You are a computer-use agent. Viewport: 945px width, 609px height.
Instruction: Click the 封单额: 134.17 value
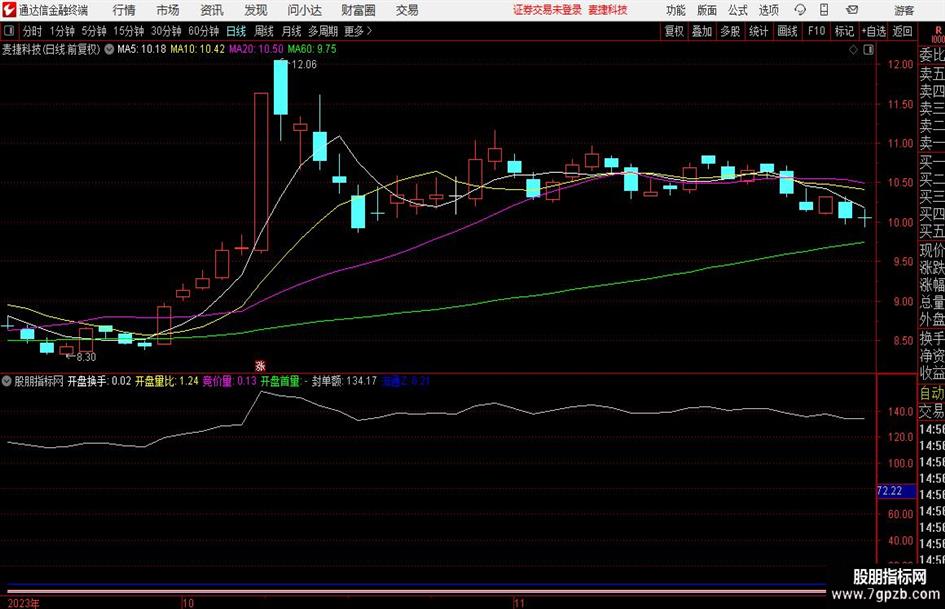click(344, 381)
